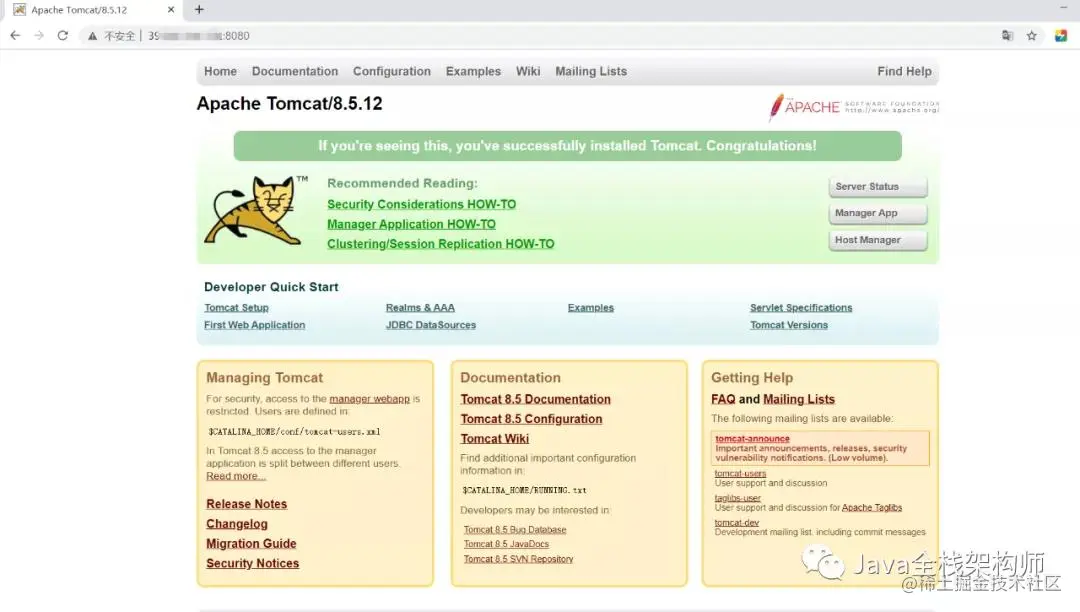
Task: Close the Apache Tomcat/8.5.12 tab
Action: (x=171, y=10)
